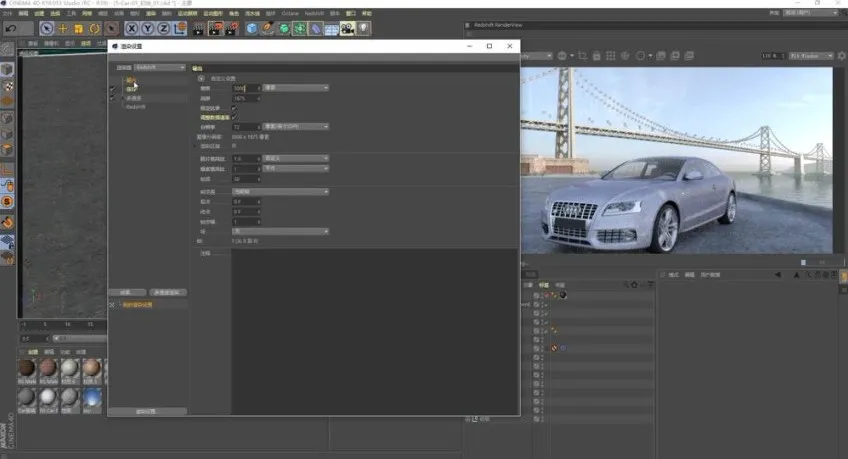Image resolution: width=848 pixels, height=459 pixels.
Task: Open the width unit dropdown in Output settings
Action: 296,88
